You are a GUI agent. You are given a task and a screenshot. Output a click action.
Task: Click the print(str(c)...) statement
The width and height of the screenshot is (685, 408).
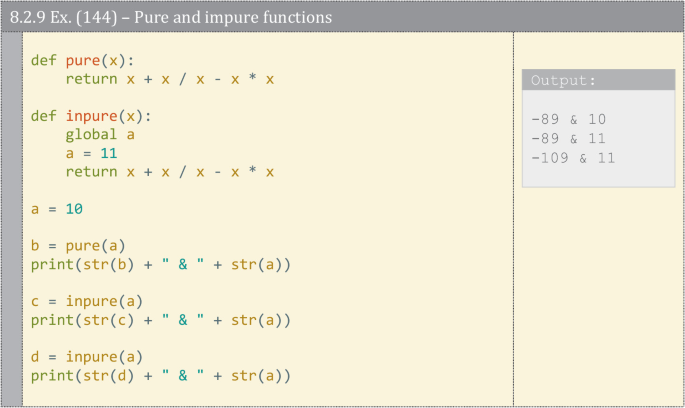click(x=161, y=320)
